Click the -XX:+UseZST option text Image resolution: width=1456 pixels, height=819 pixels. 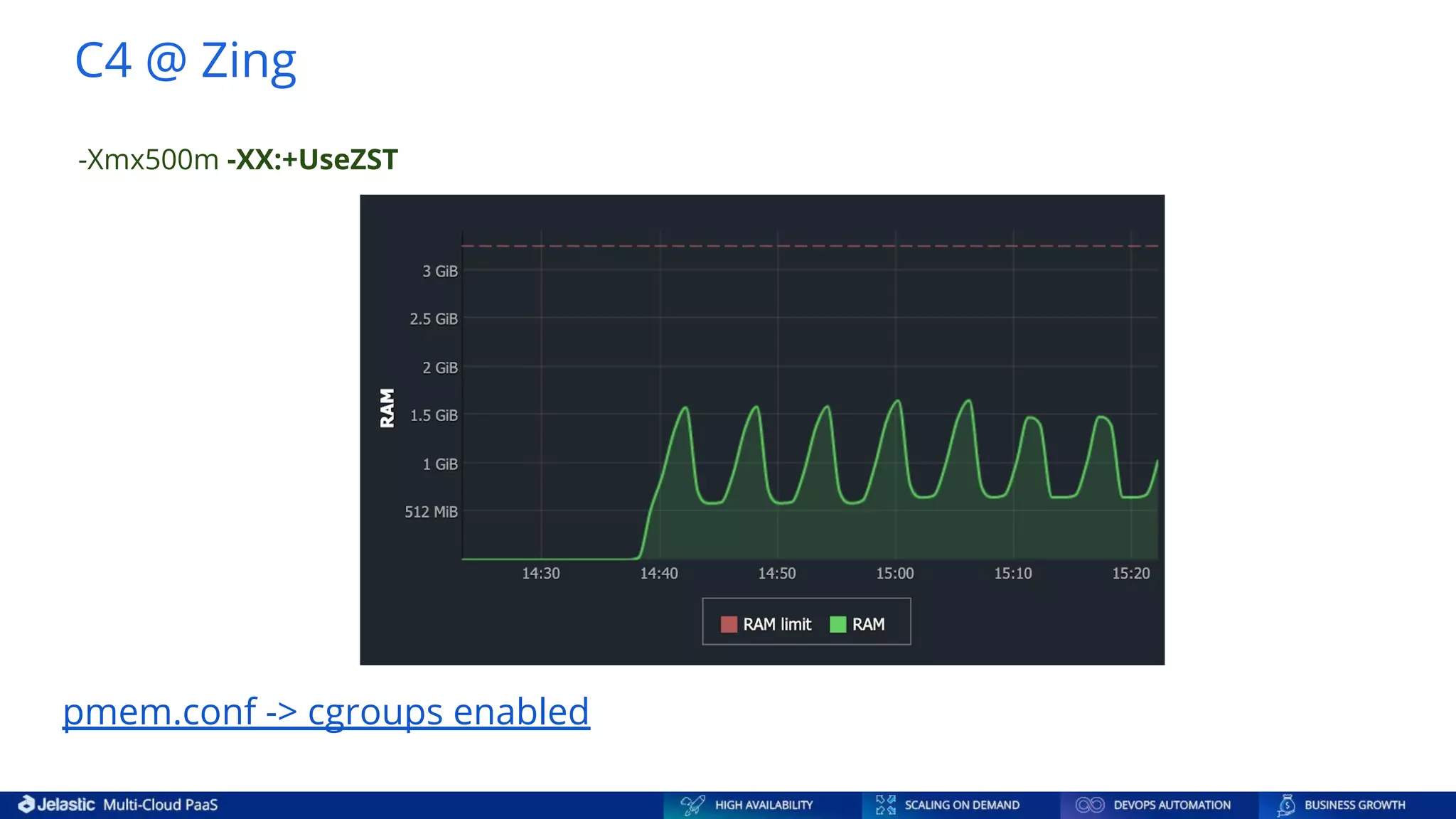[312, 159]
